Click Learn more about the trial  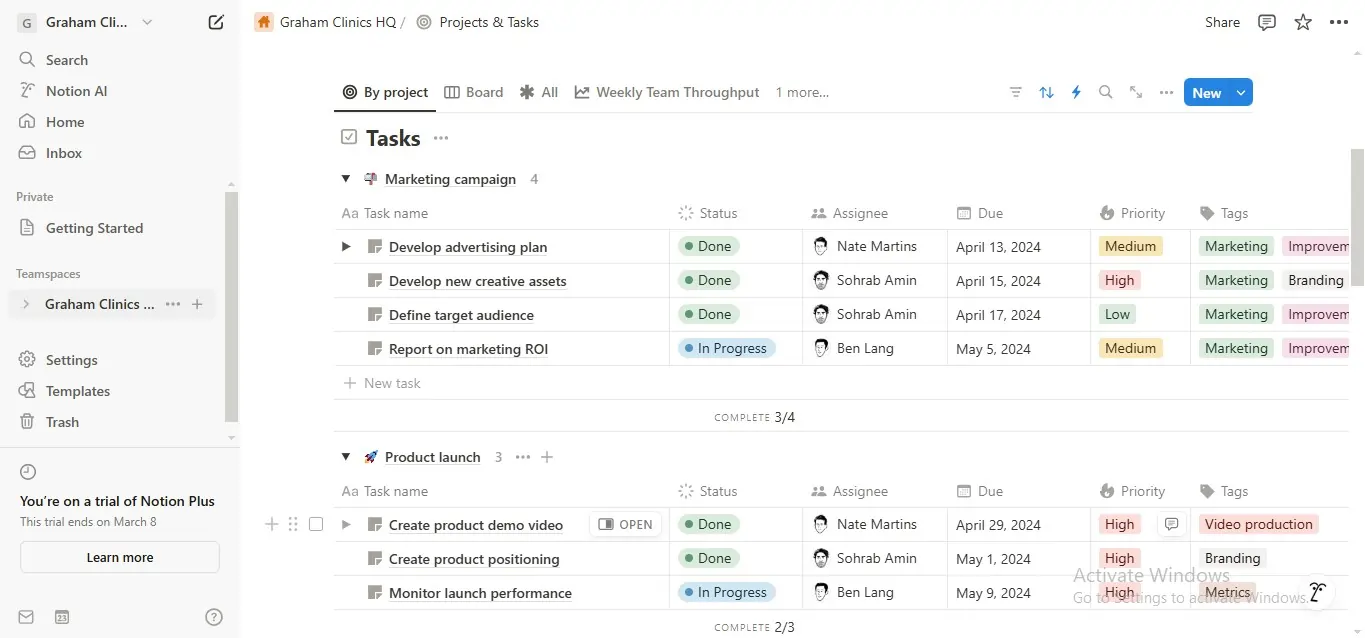click(x=120, y=557)
